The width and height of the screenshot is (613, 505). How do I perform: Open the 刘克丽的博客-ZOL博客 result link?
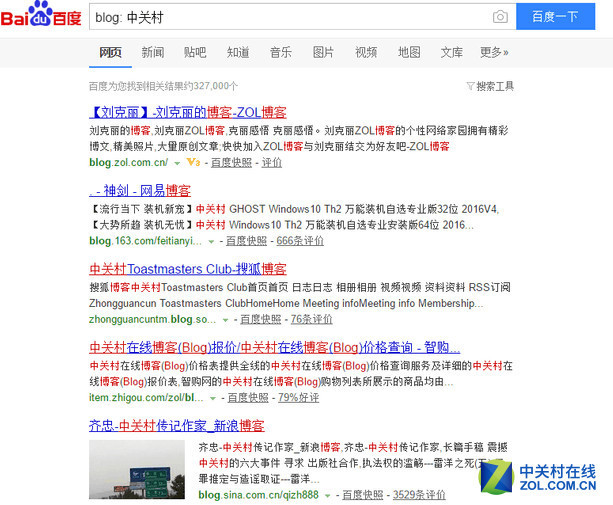(x=188, y=113)
